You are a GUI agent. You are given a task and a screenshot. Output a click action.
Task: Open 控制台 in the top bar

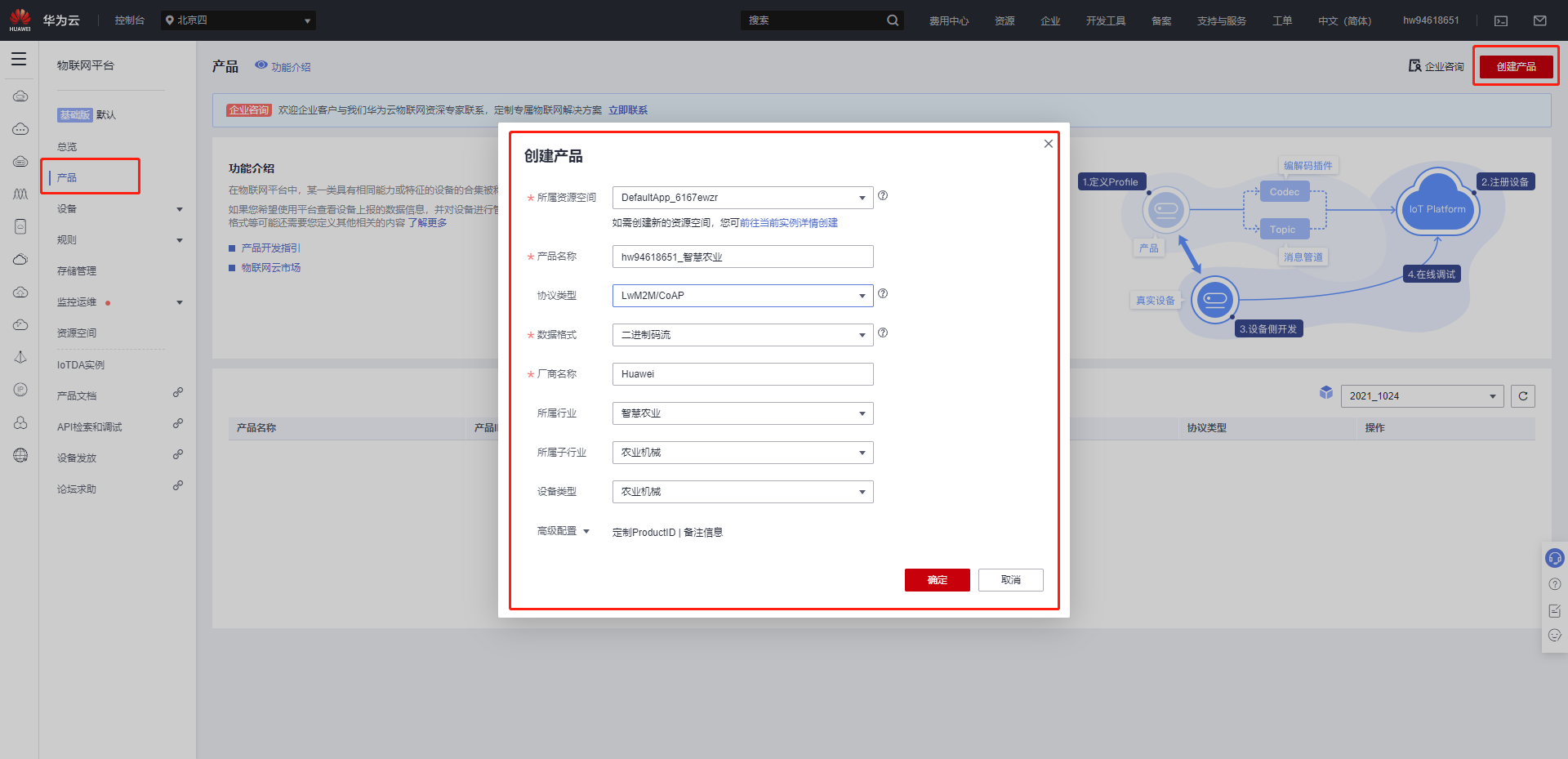pyautogui.click(x=130, y=20)
